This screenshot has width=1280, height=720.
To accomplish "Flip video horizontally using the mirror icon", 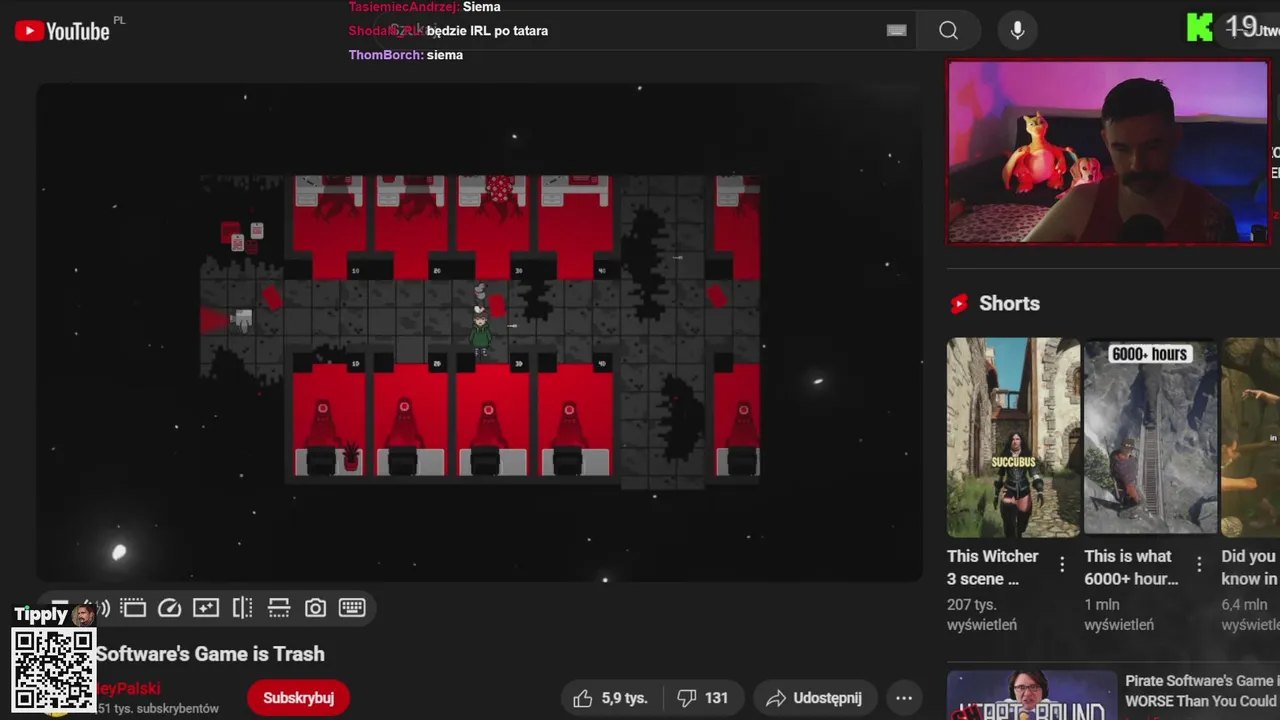I will tap(242, 607).
